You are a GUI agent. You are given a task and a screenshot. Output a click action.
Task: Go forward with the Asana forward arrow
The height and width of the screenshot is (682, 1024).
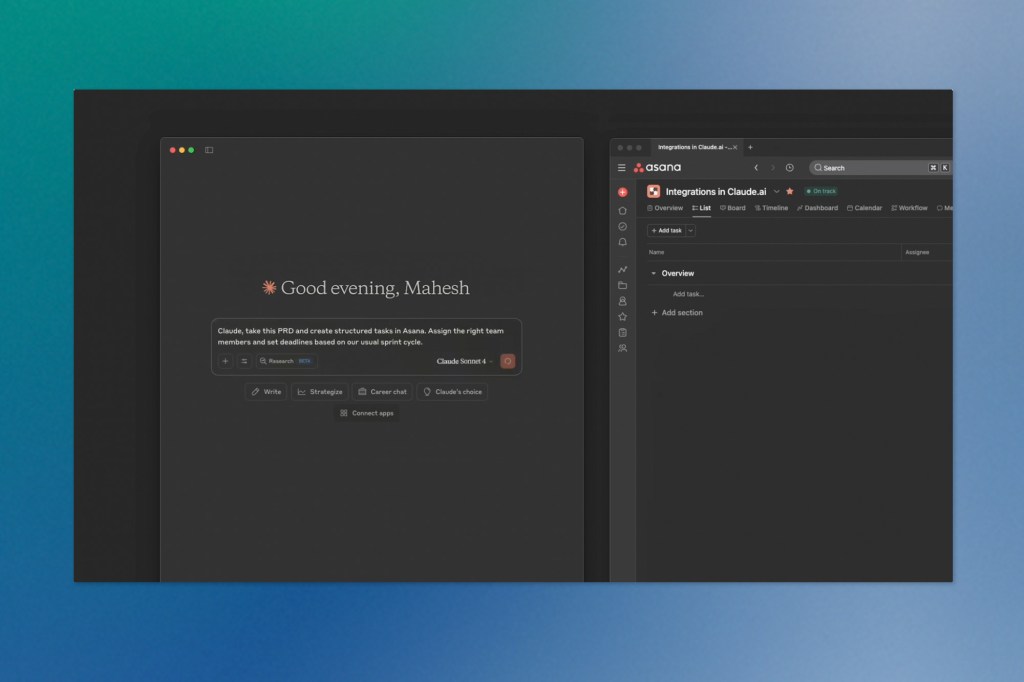[773, 168]
